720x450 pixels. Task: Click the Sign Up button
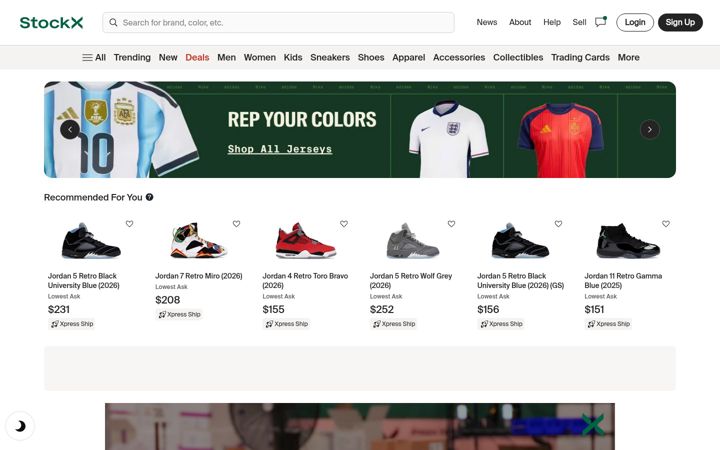point(681,22)
